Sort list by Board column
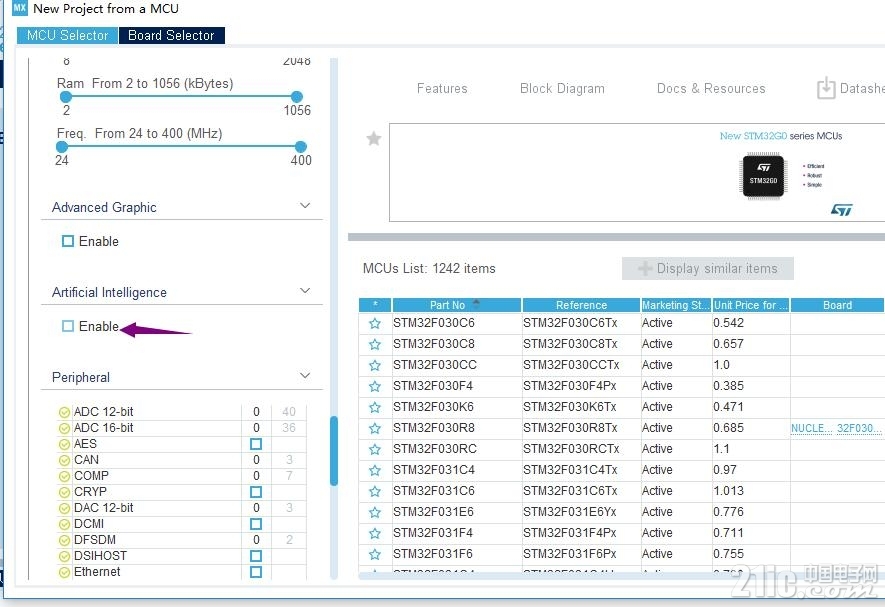 click(838, 305)
